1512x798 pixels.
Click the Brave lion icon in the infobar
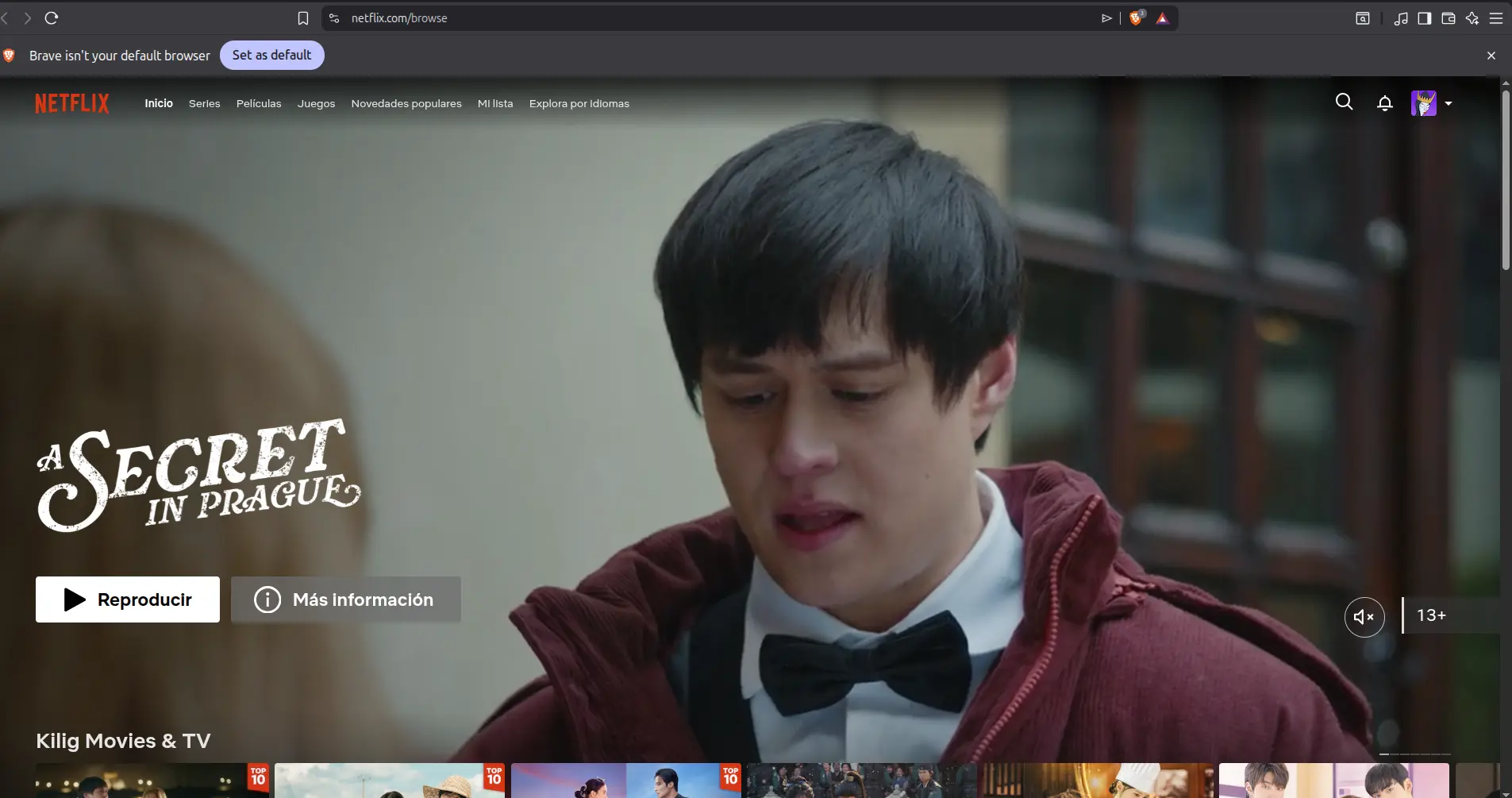[x=10, y=56]
